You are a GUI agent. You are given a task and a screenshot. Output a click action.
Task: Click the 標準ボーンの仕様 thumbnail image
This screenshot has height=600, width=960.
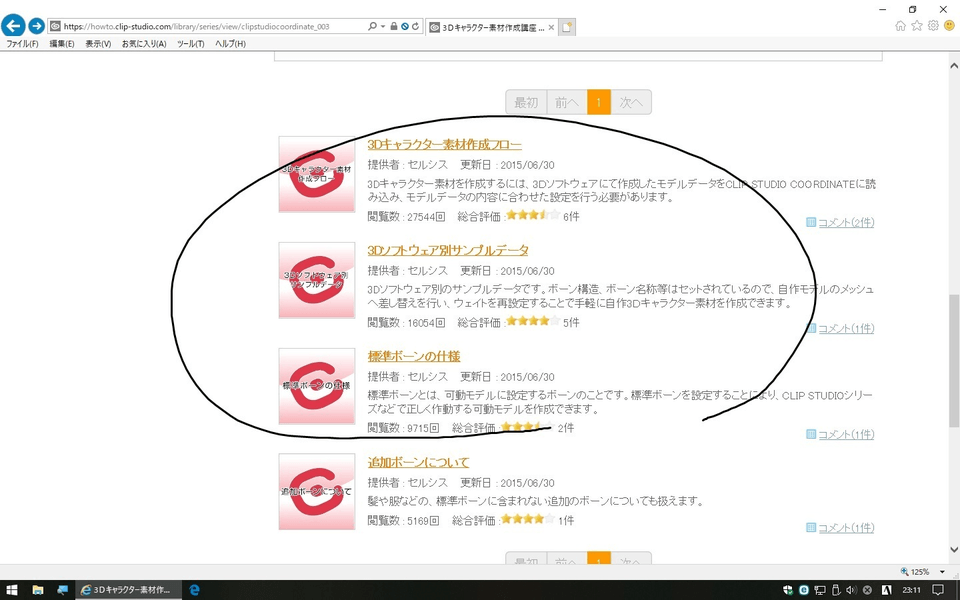[x=317, y=386]
